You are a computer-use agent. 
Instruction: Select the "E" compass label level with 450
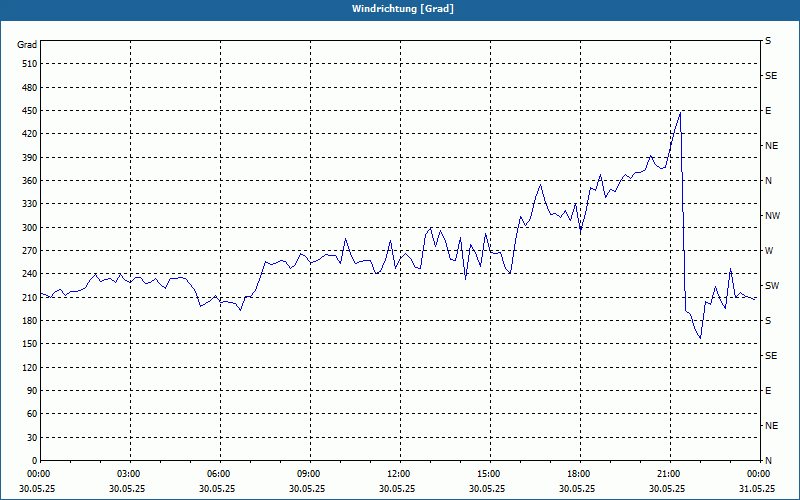click(x=768, y=111)
